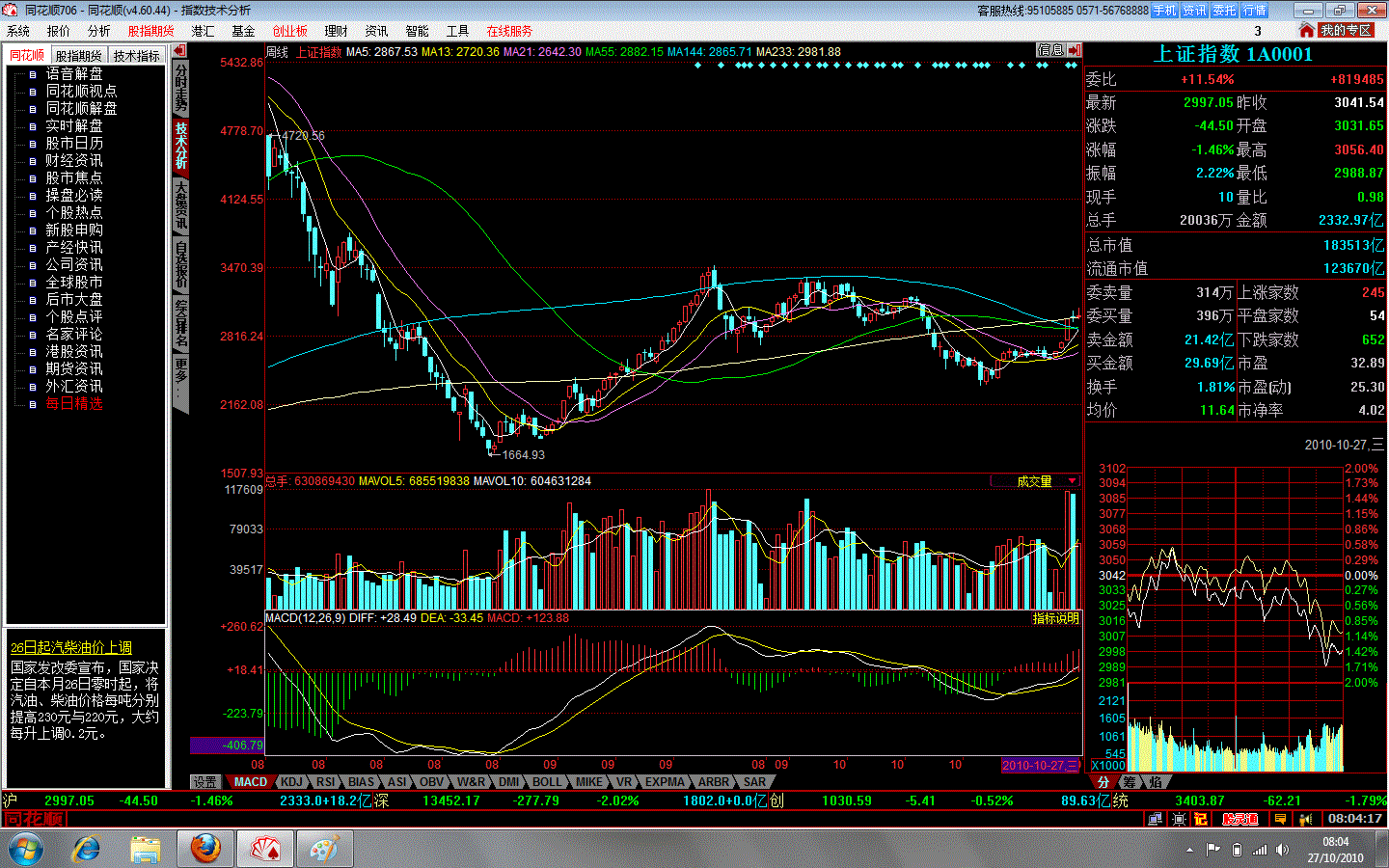Launch Internet Explorer from taskbar
1389x868 pixels.
[x=86, y=849]
